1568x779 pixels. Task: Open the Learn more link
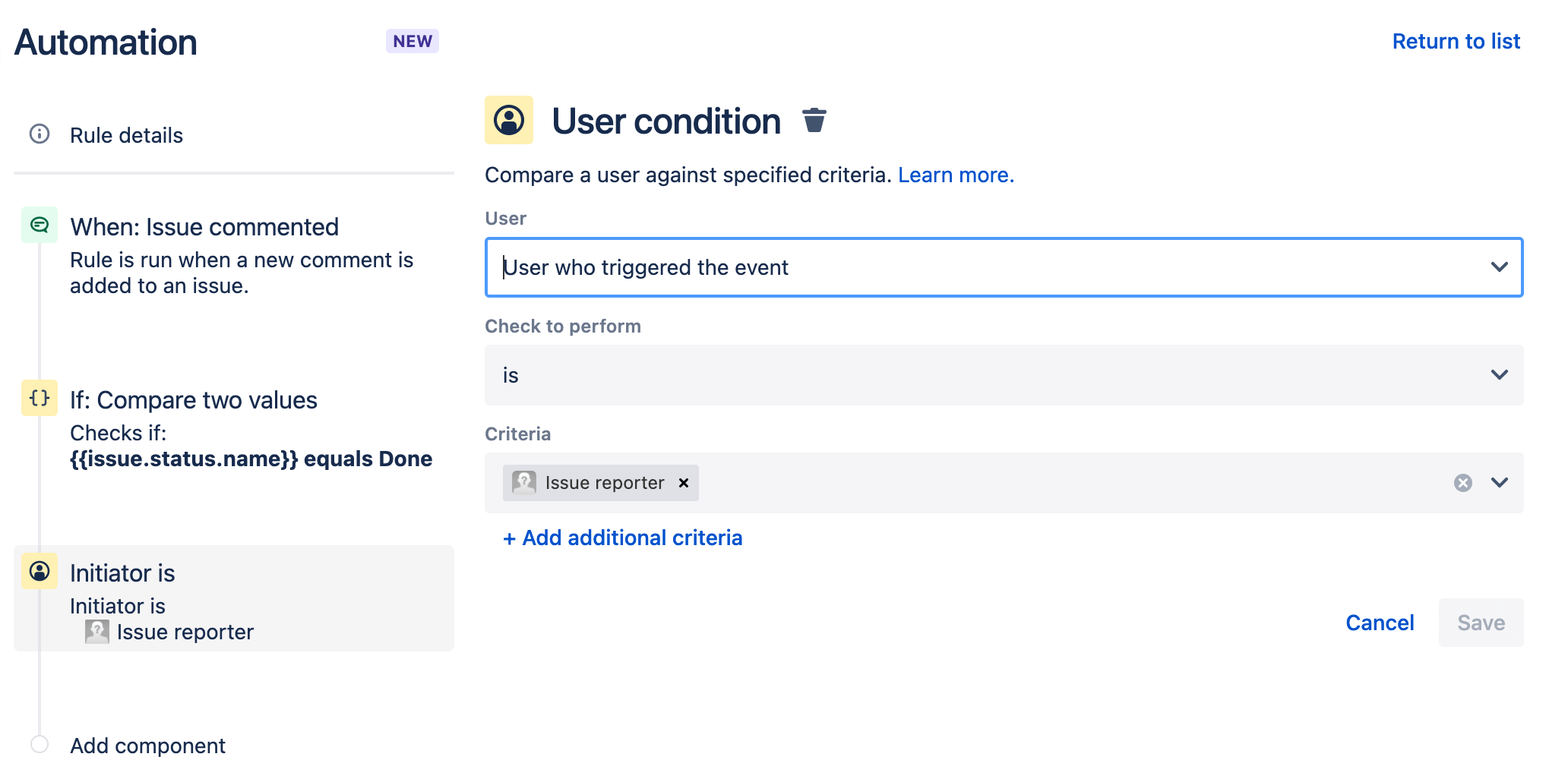coord(955,175)
